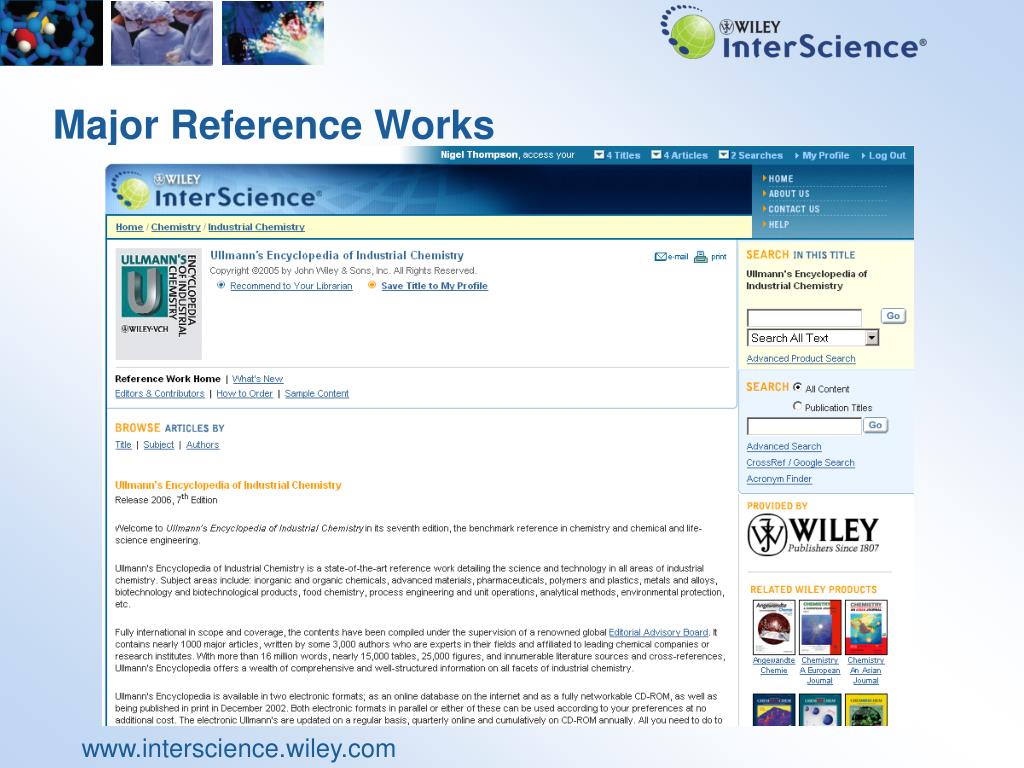Click Save Title to My Profile
The height and width of the screenshot is (768, 1024).
coord(434,286)
